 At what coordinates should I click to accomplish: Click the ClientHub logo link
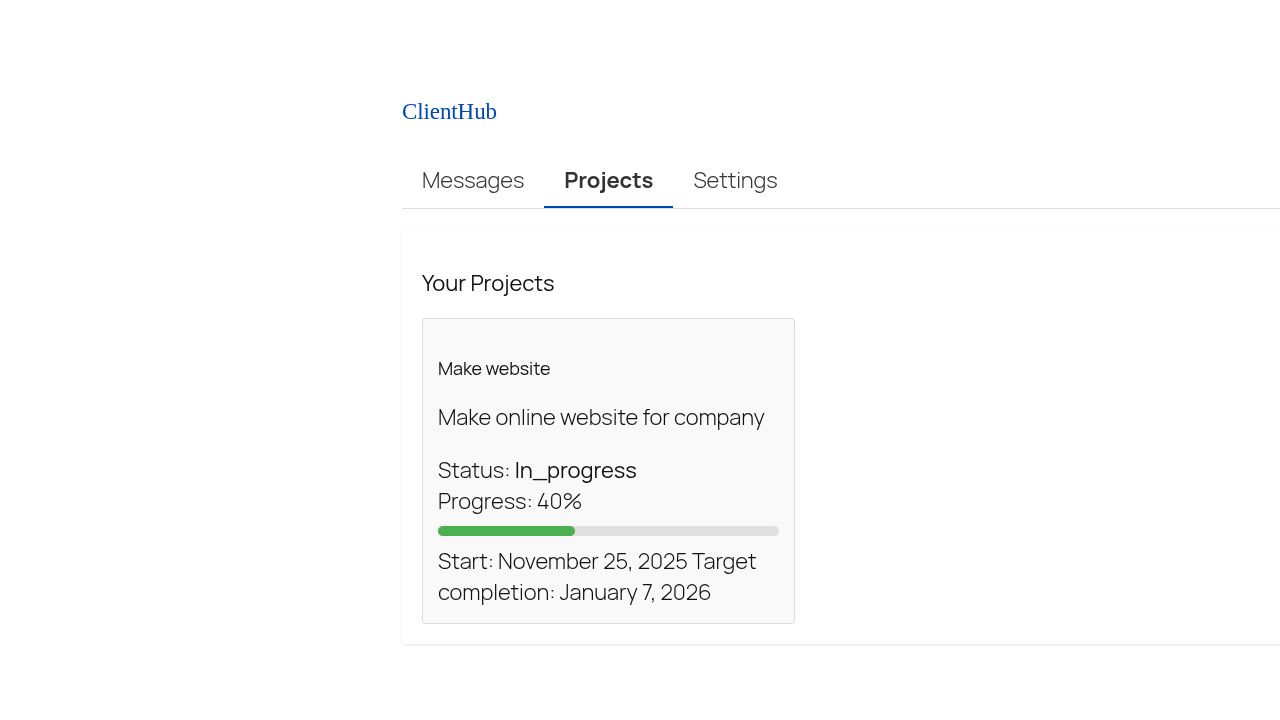449,112
